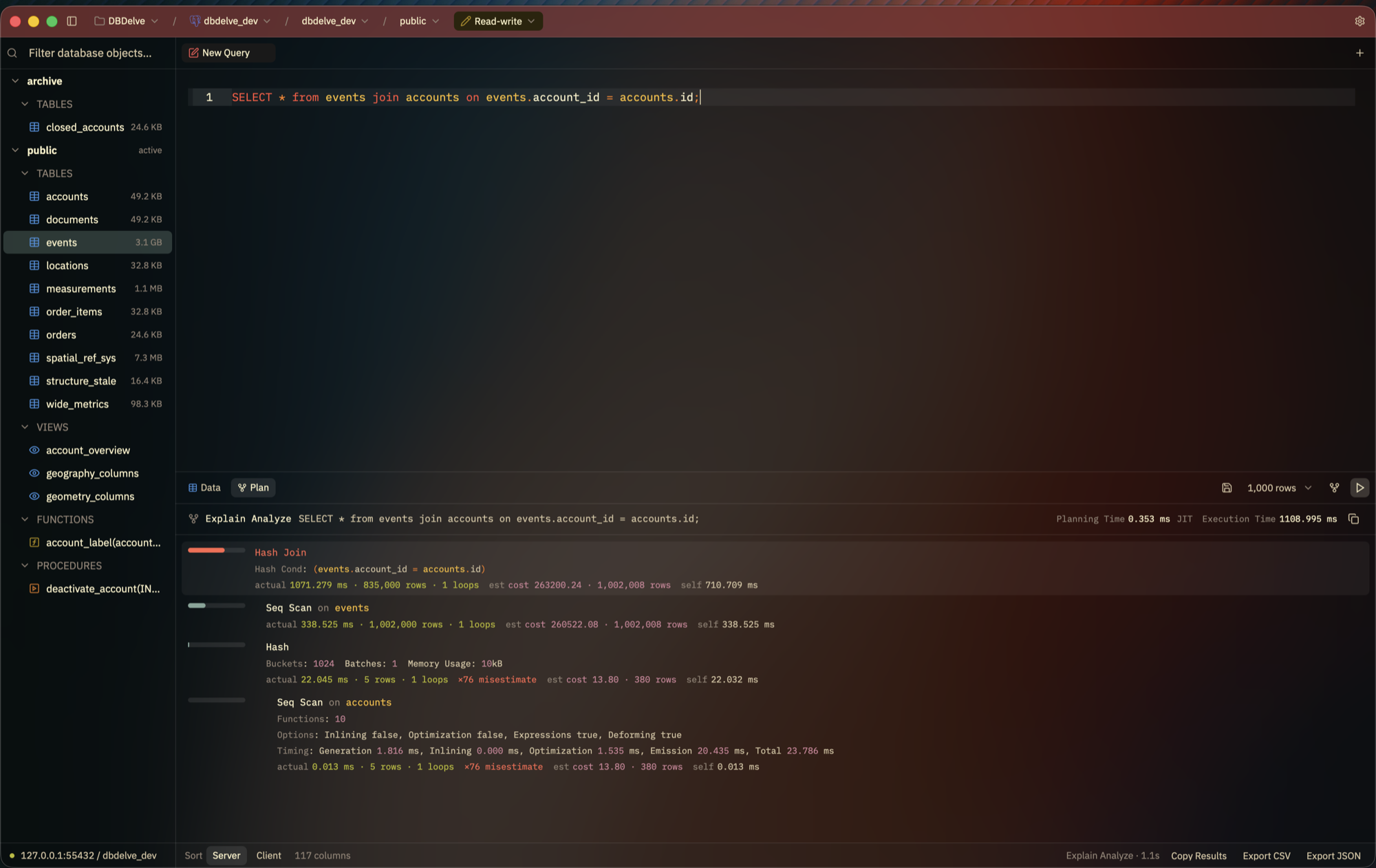Viewport: 1376px width, 868px height.
Task: Select the New Query tab
Action: [228, 53]
